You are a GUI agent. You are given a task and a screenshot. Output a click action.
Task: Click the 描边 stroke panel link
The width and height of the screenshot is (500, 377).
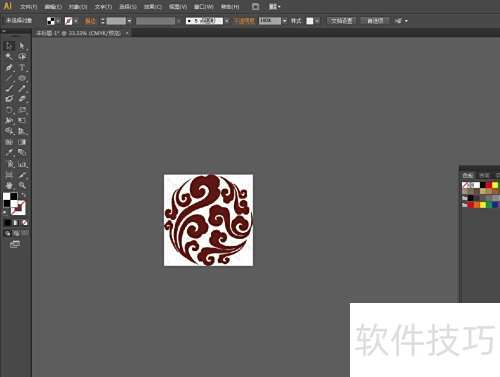[90, 21]
